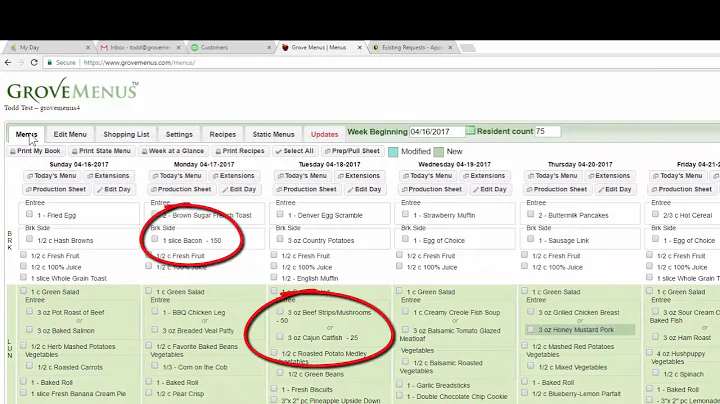720x404 pixels.
Task: Click the Tuesday 04-18-2017 column heading
Action: pos(329,164)
